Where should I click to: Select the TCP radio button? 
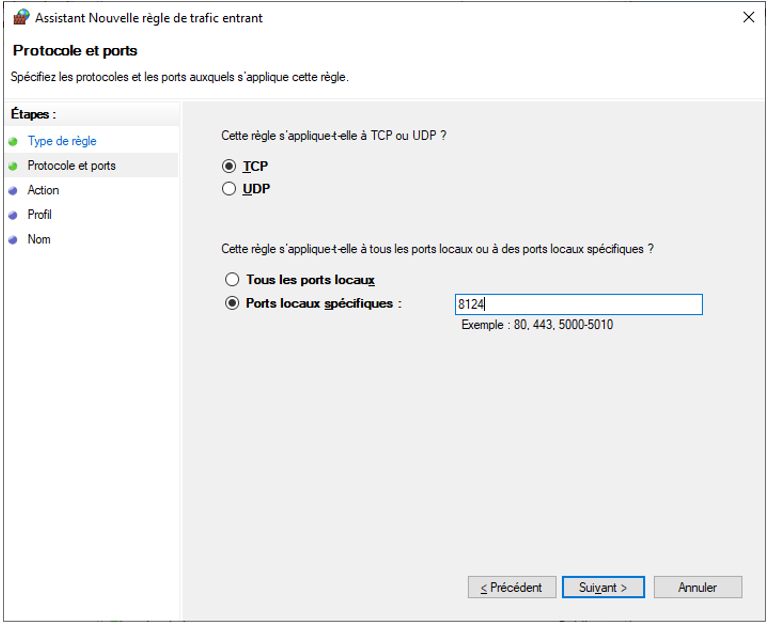(230, 167)
